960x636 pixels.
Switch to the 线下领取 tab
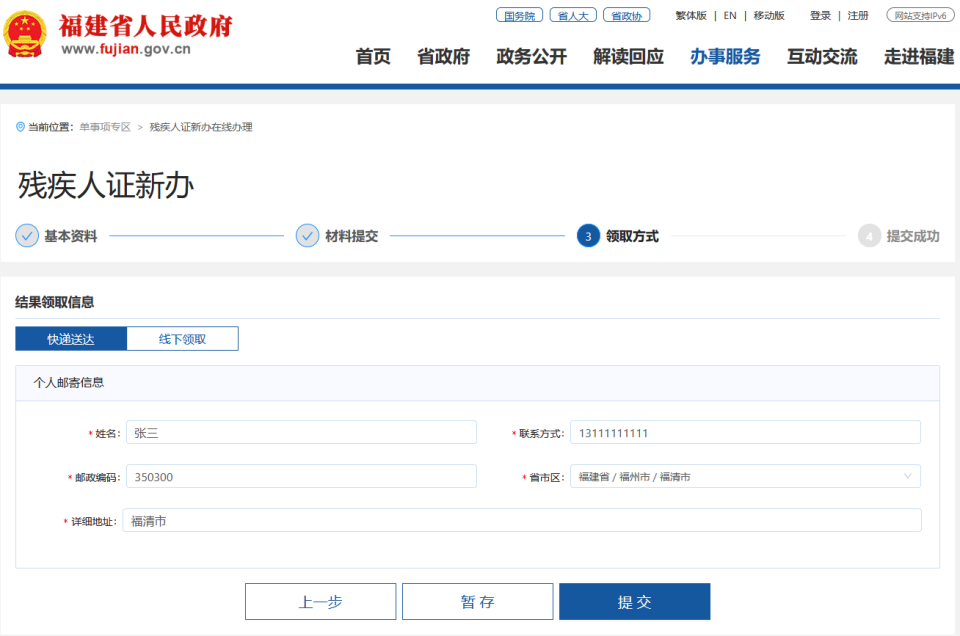pos(182,339)
